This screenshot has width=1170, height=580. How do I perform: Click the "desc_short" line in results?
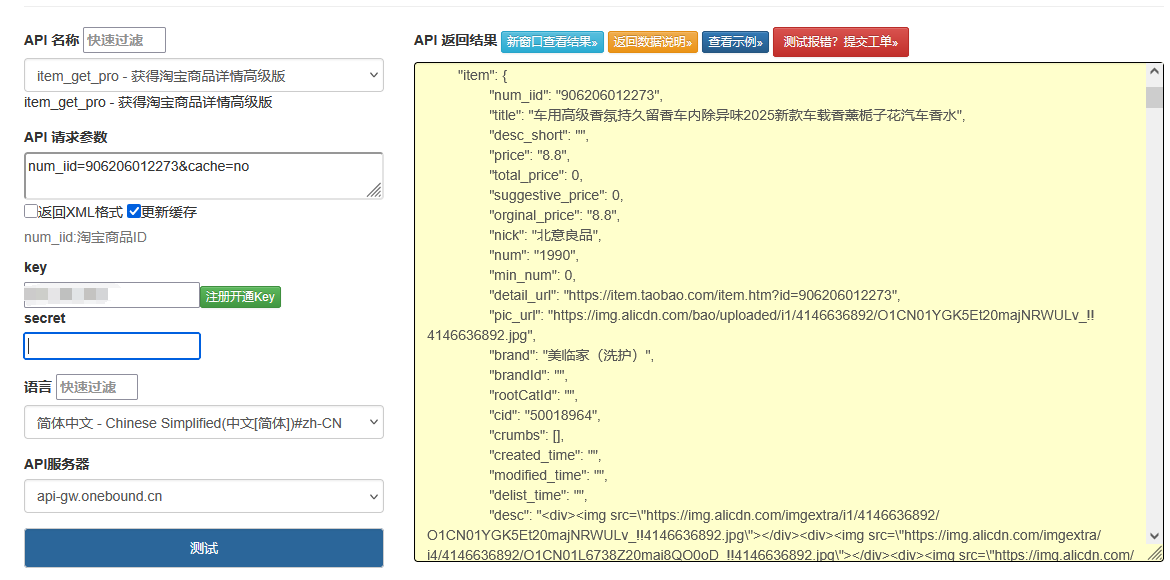[539, 135]
